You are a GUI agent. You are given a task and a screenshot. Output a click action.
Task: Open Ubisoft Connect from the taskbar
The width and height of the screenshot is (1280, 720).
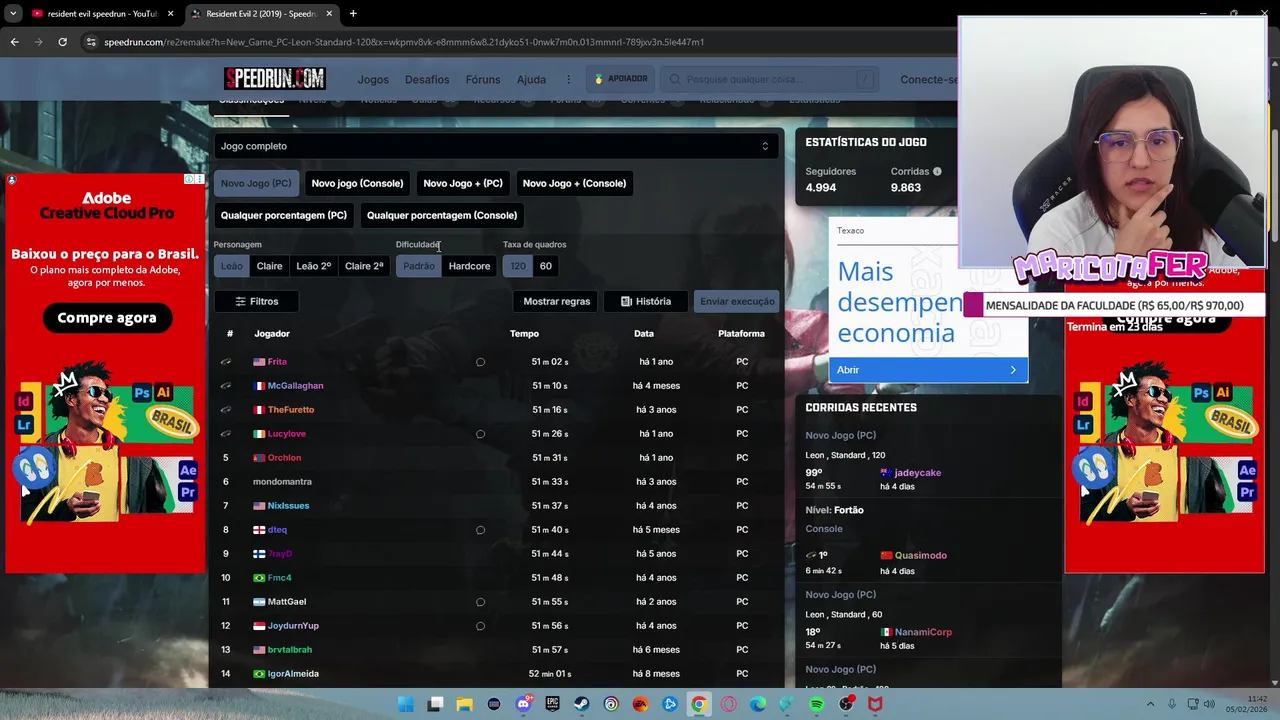(x=611, y=704)
